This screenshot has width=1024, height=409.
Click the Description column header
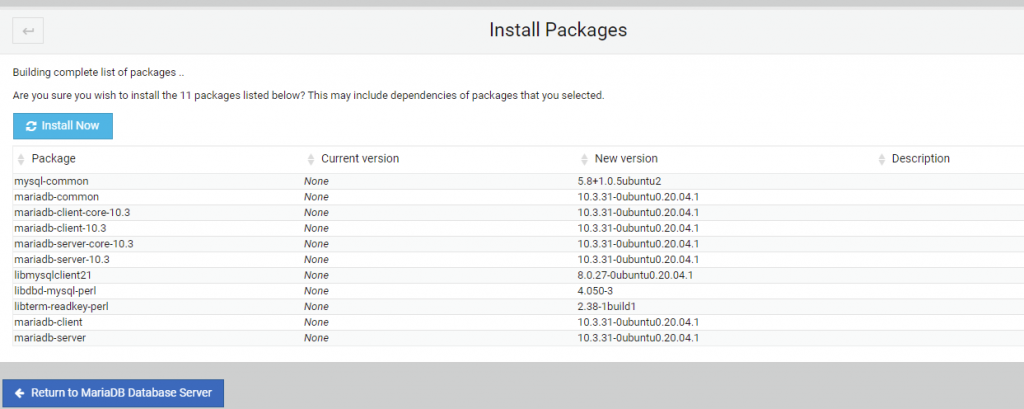pyautogui.click(x=920, y=159)
